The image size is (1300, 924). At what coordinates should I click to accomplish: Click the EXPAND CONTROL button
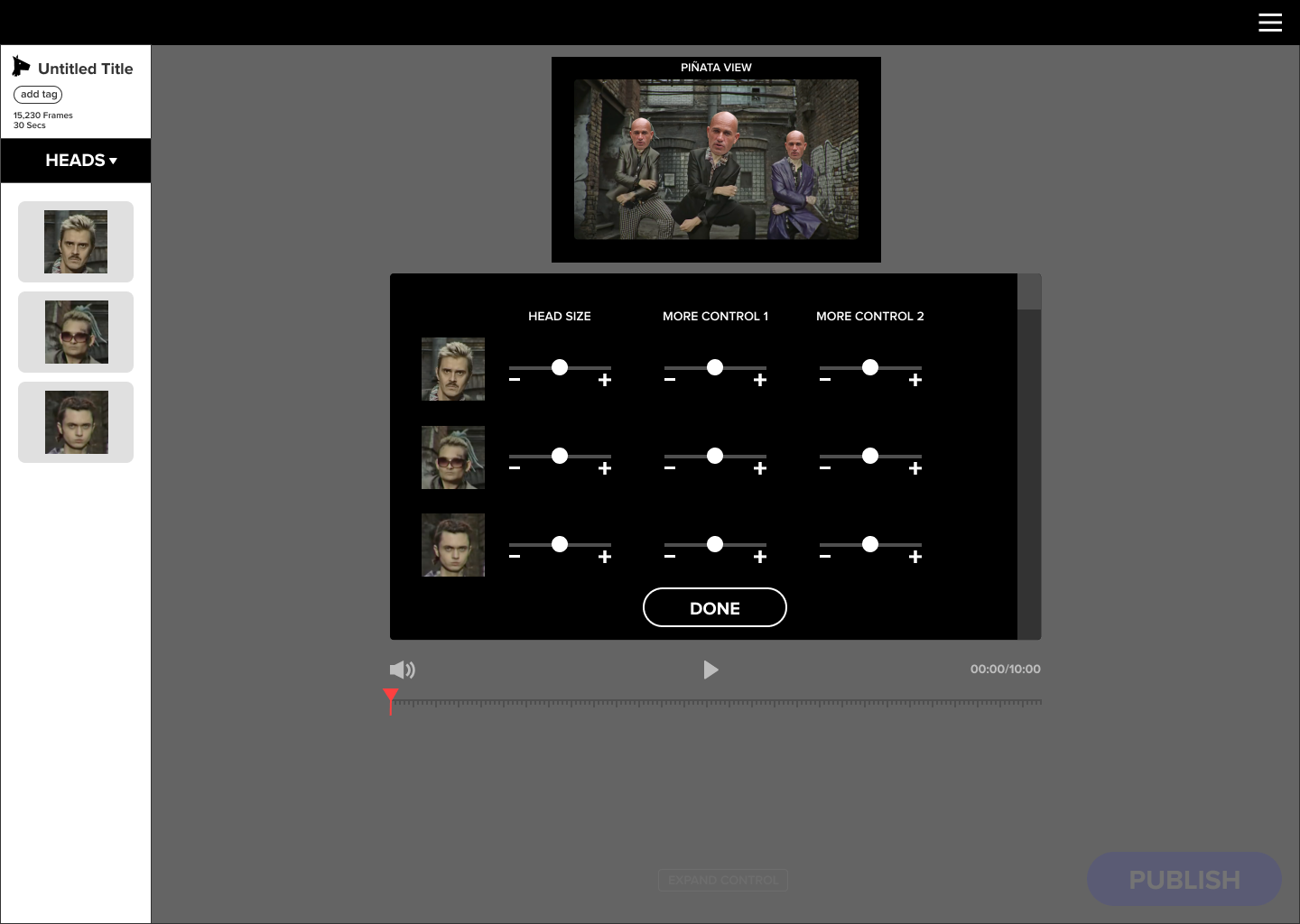(x=723, y=880)
